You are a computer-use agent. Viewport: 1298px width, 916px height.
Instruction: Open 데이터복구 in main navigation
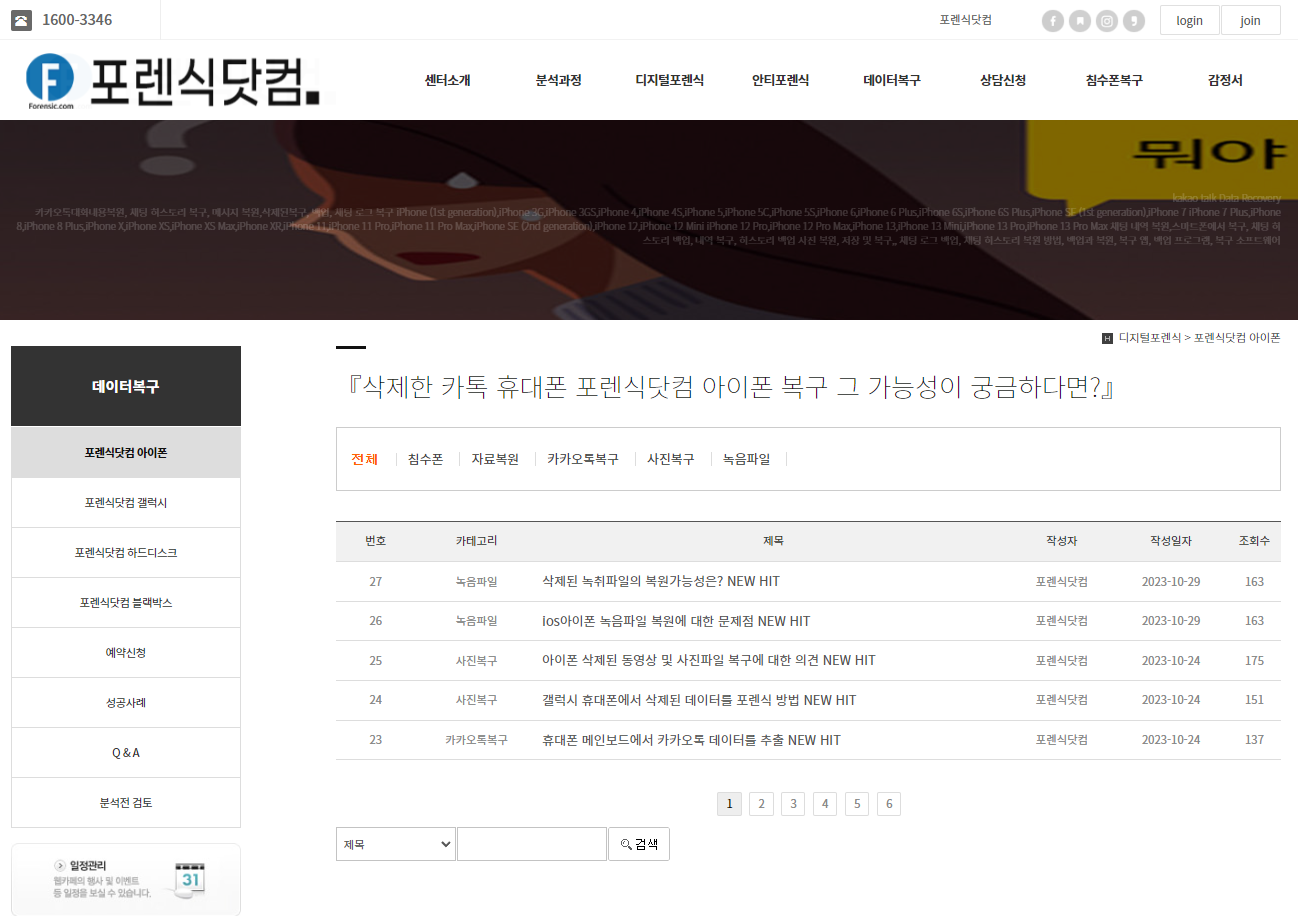tap(892, 80)
